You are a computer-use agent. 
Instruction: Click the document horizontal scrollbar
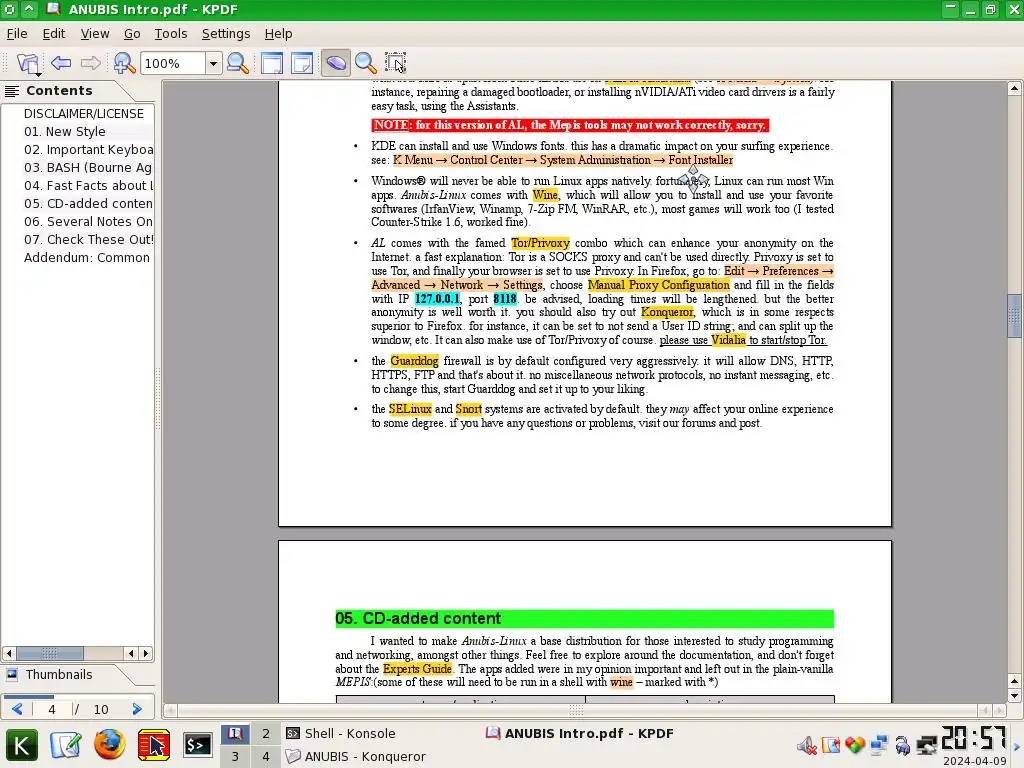point(577,710)
